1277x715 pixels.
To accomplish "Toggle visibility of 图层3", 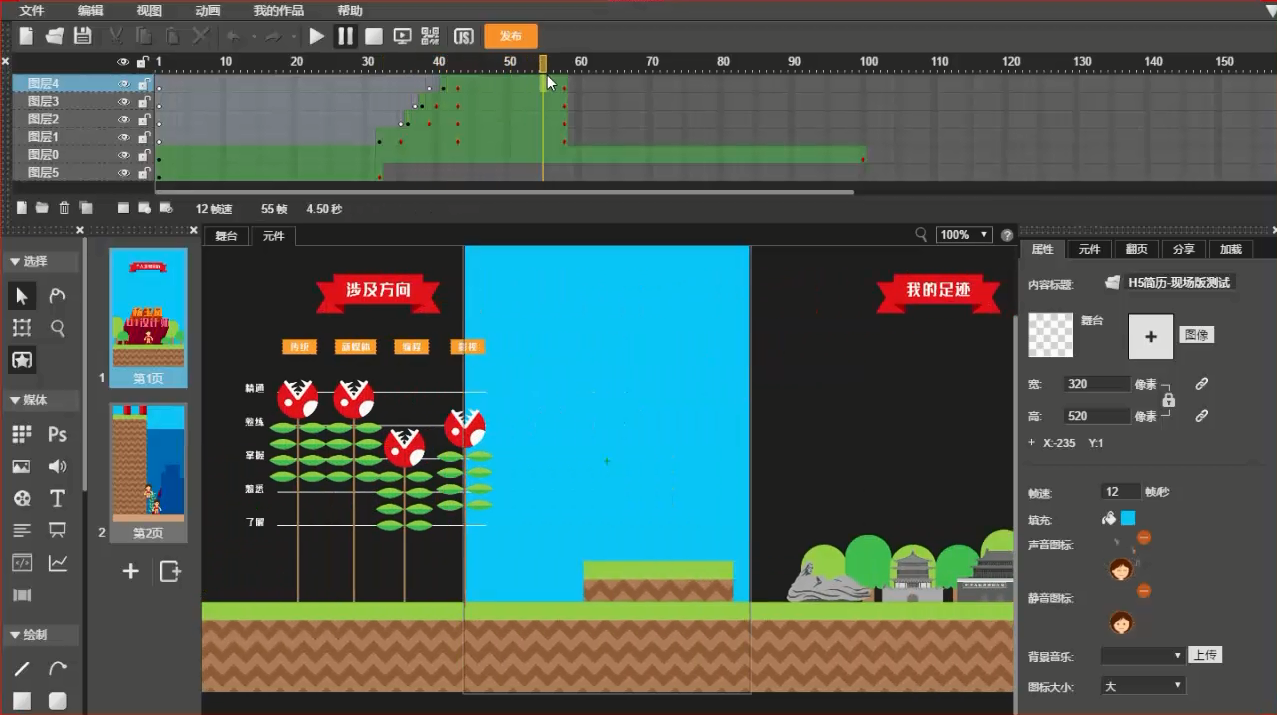I will (124, 102).
